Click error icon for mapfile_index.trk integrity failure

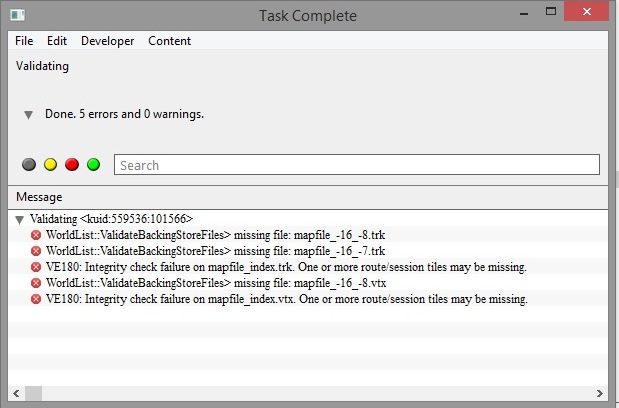[x=36, y=267]
